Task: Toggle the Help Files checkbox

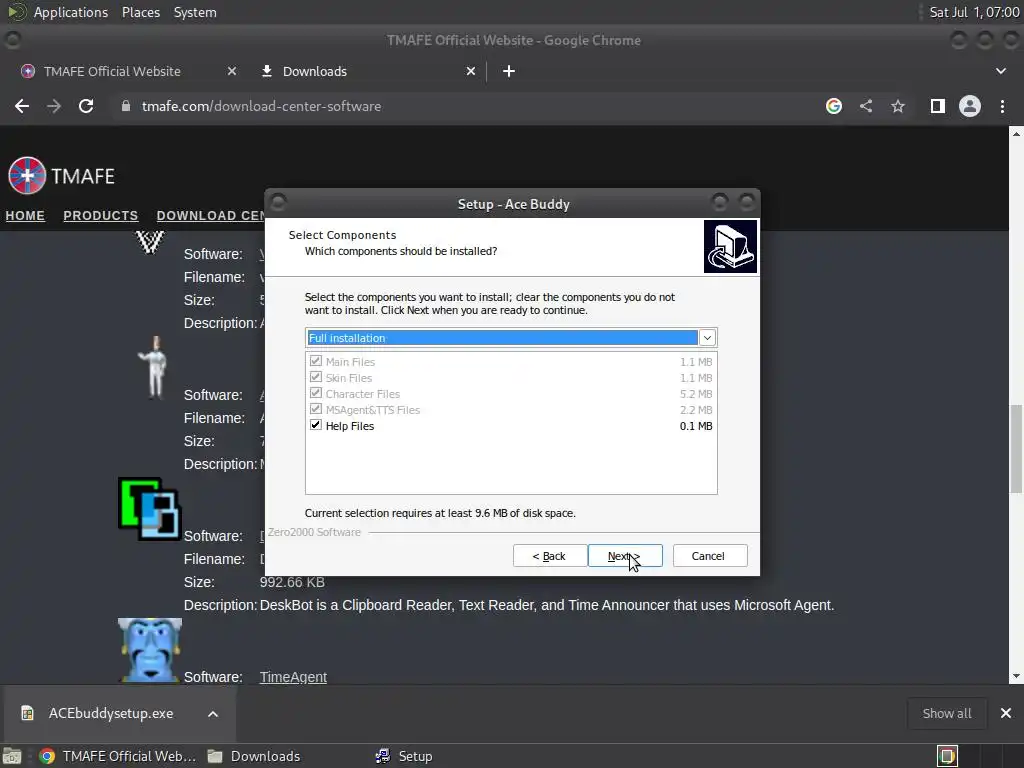Action: (x=315, y=425)
